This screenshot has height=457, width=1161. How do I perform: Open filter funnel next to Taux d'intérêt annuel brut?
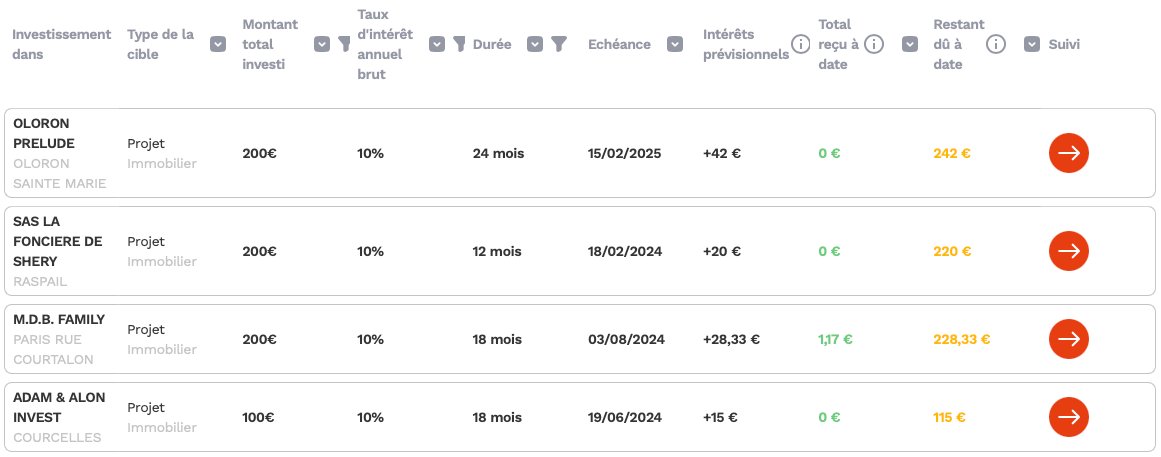459,44
